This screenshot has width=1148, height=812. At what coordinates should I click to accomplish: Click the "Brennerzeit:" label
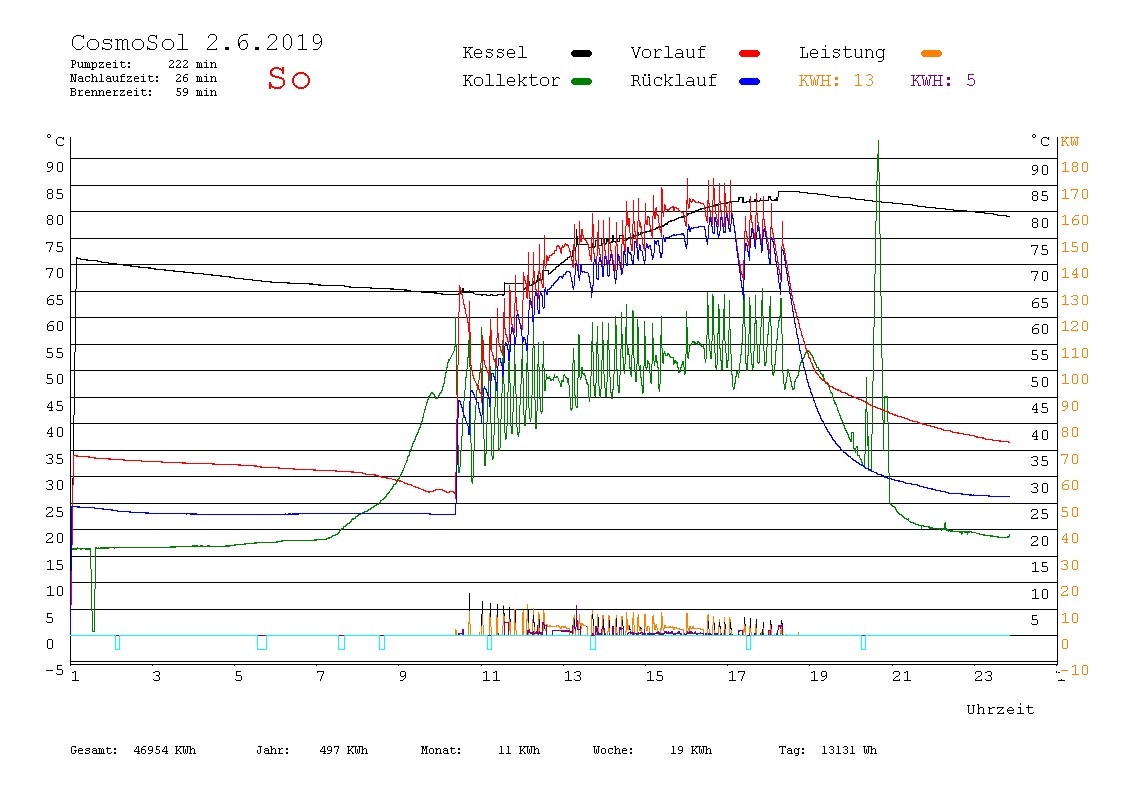(x=111, y=92)
